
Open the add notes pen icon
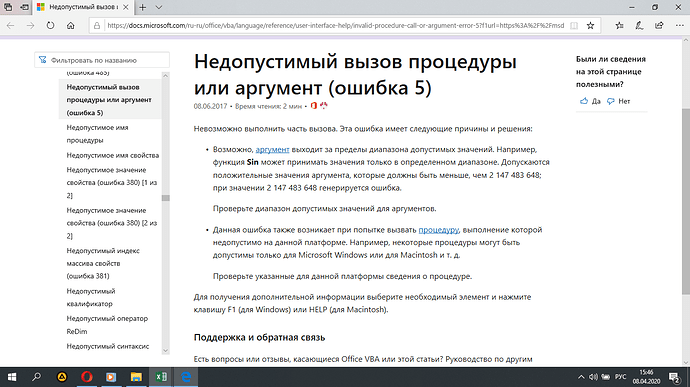(x=639, y=26)
